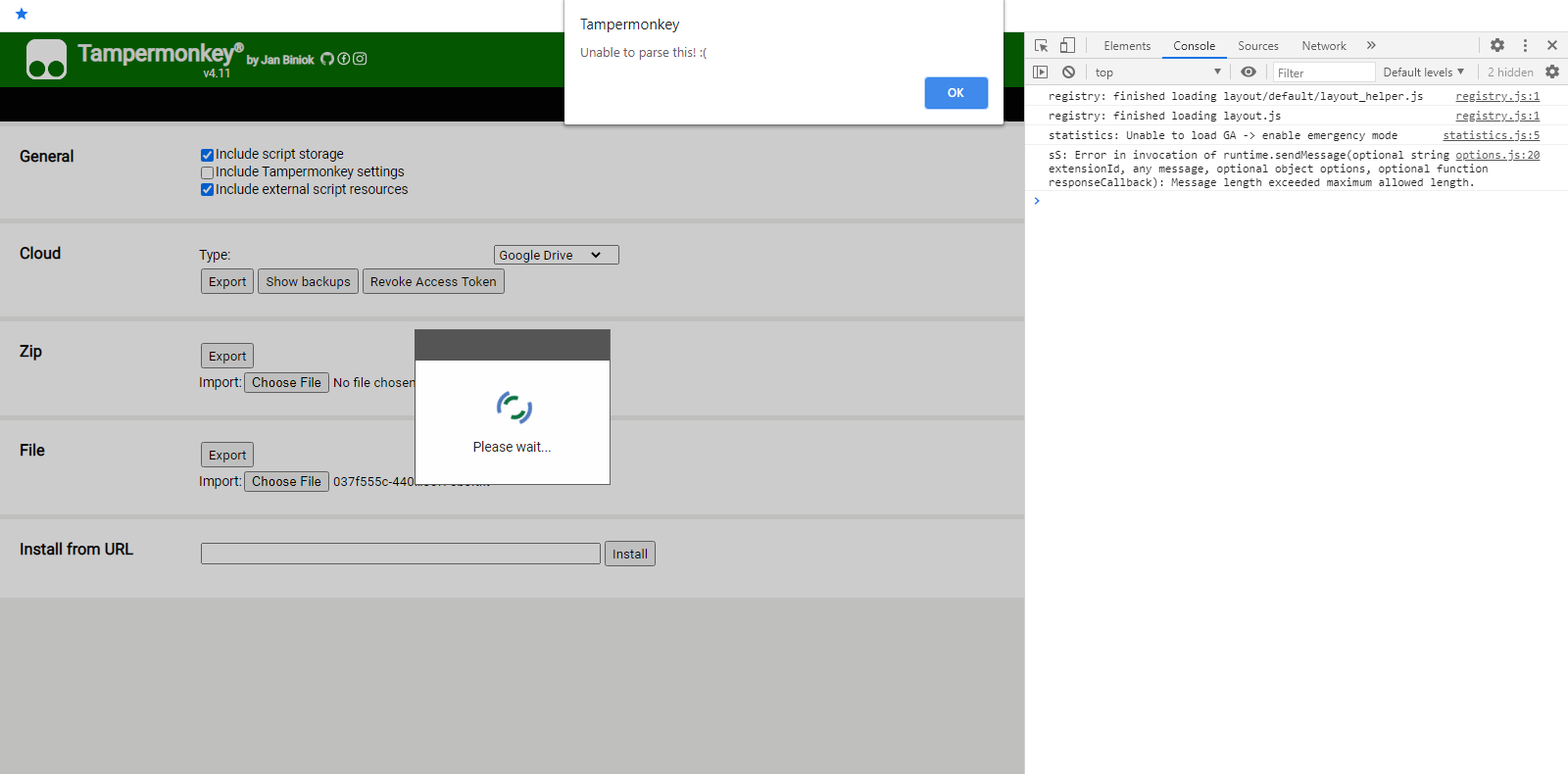Open DevTools three-dot customize menu
This screenshot has height=774, width=1568.
1525,45
